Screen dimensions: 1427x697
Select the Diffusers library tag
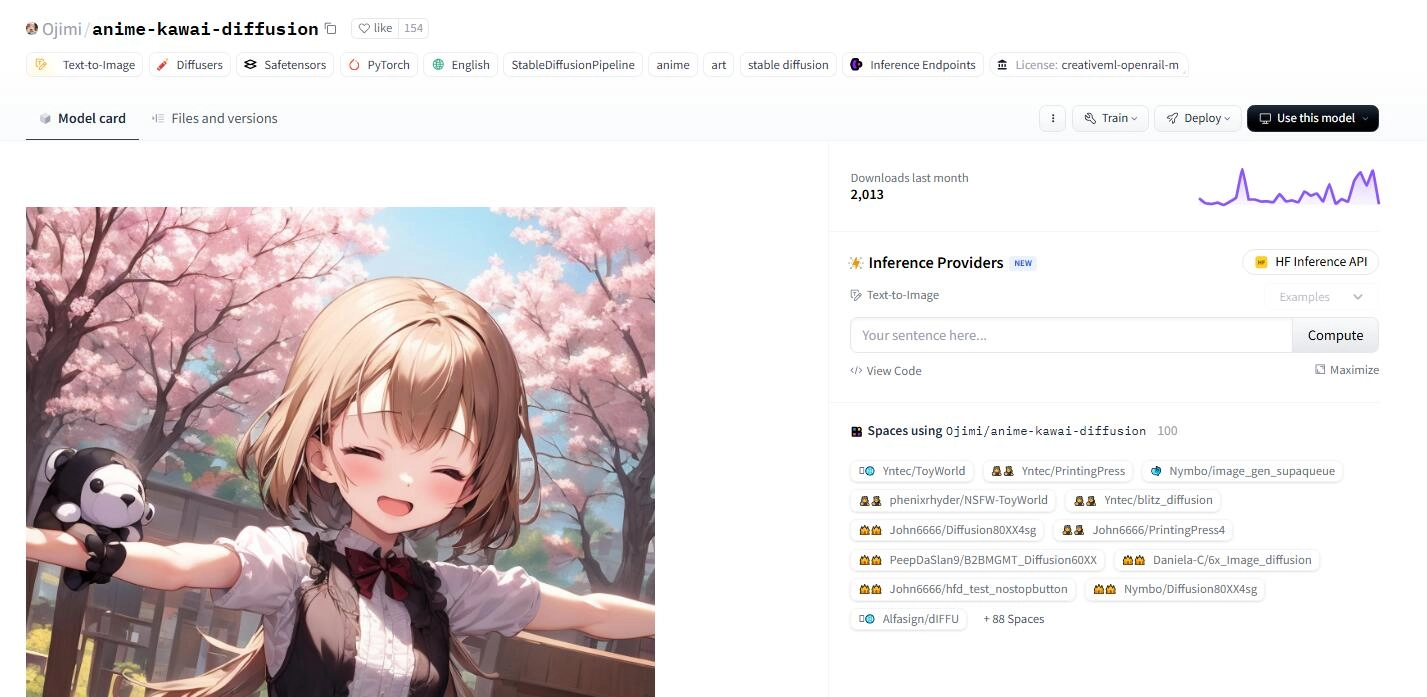coord(190,65)
